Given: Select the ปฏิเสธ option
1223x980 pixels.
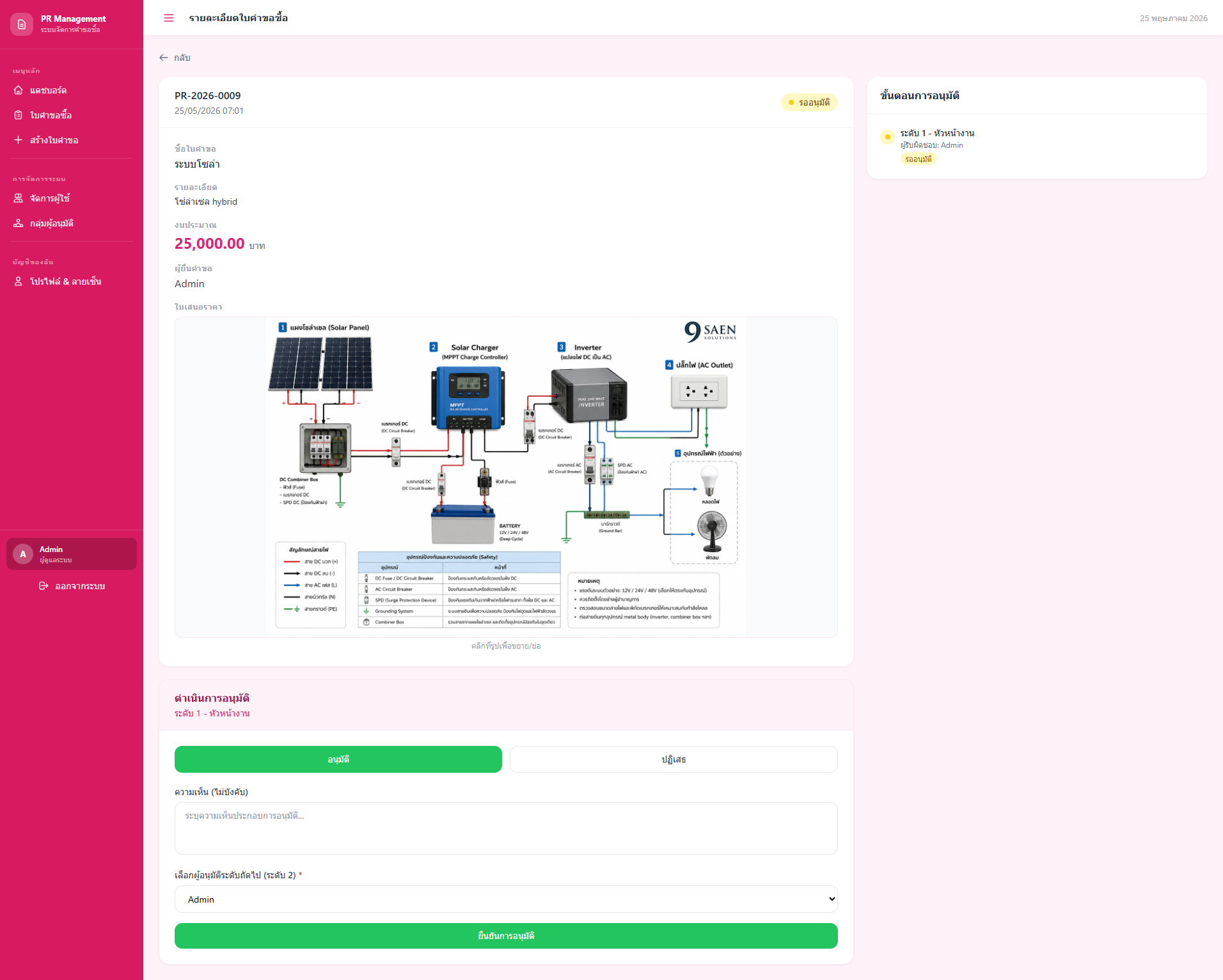Looking at the screenshot, I should point(674,759).
